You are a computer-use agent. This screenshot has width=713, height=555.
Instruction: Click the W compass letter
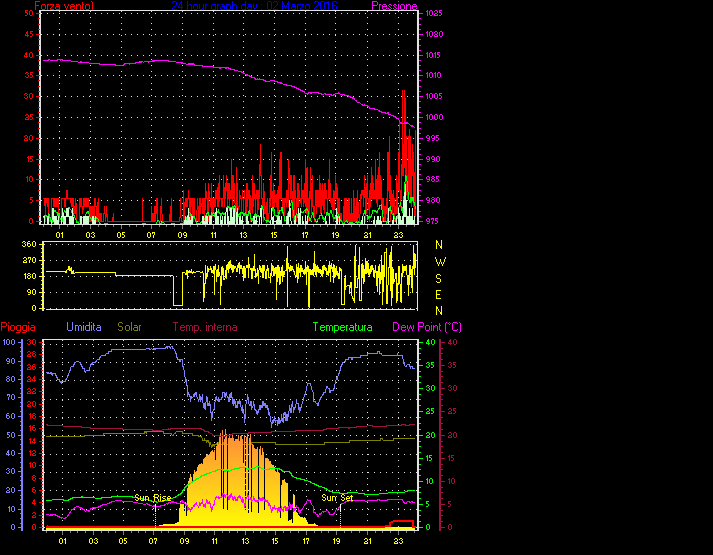440,262
